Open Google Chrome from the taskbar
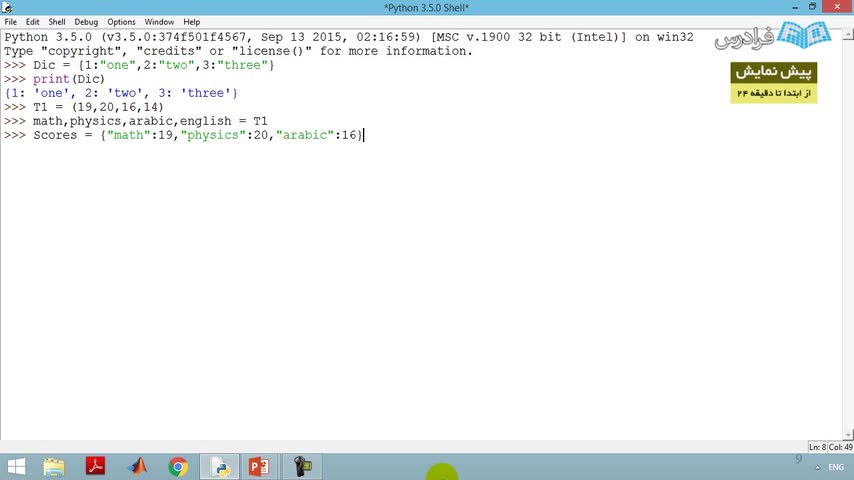Image resolution: width=854 pixels, height=480 pixels. pyautogui.click(x=178, y=467)
